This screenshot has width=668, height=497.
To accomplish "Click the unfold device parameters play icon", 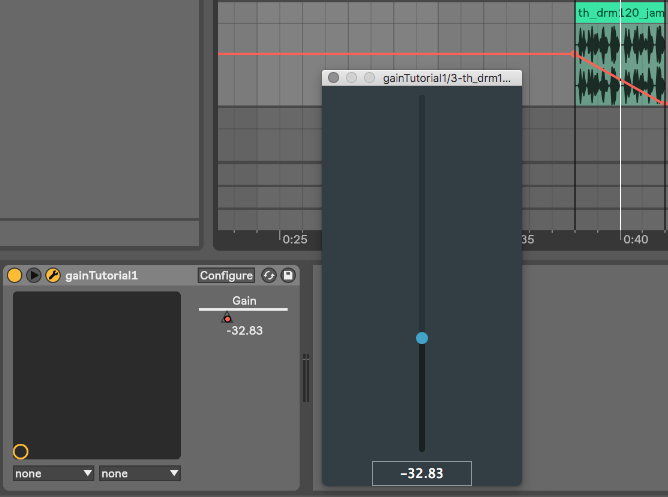I will pos(34,275).
